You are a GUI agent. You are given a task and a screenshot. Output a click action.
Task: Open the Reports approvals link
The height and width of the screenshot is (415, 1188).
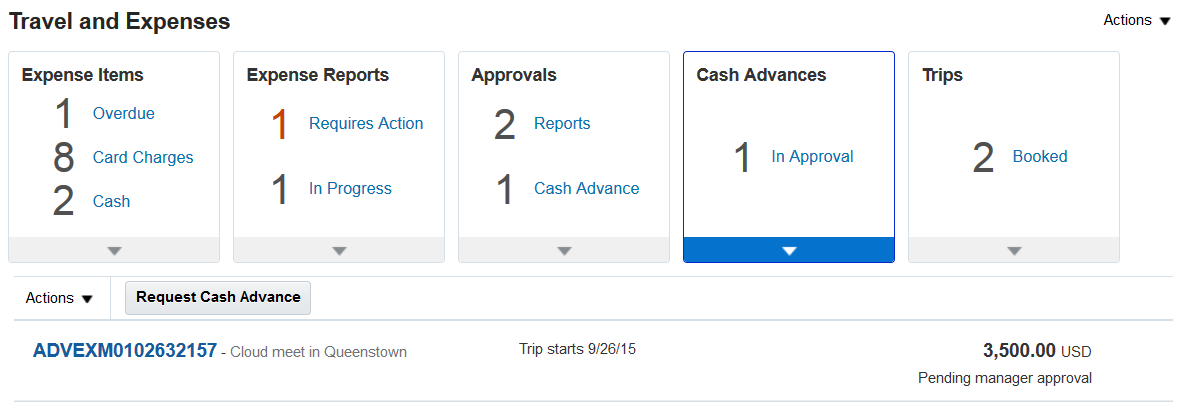pos(562,123)
